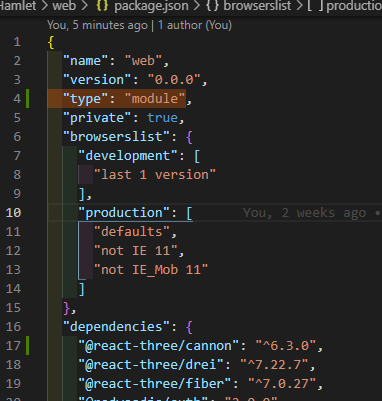The height and width of the screenshot is (401, 382).
Task: Click the "not IE 11" string
Action: pos(135,251)
